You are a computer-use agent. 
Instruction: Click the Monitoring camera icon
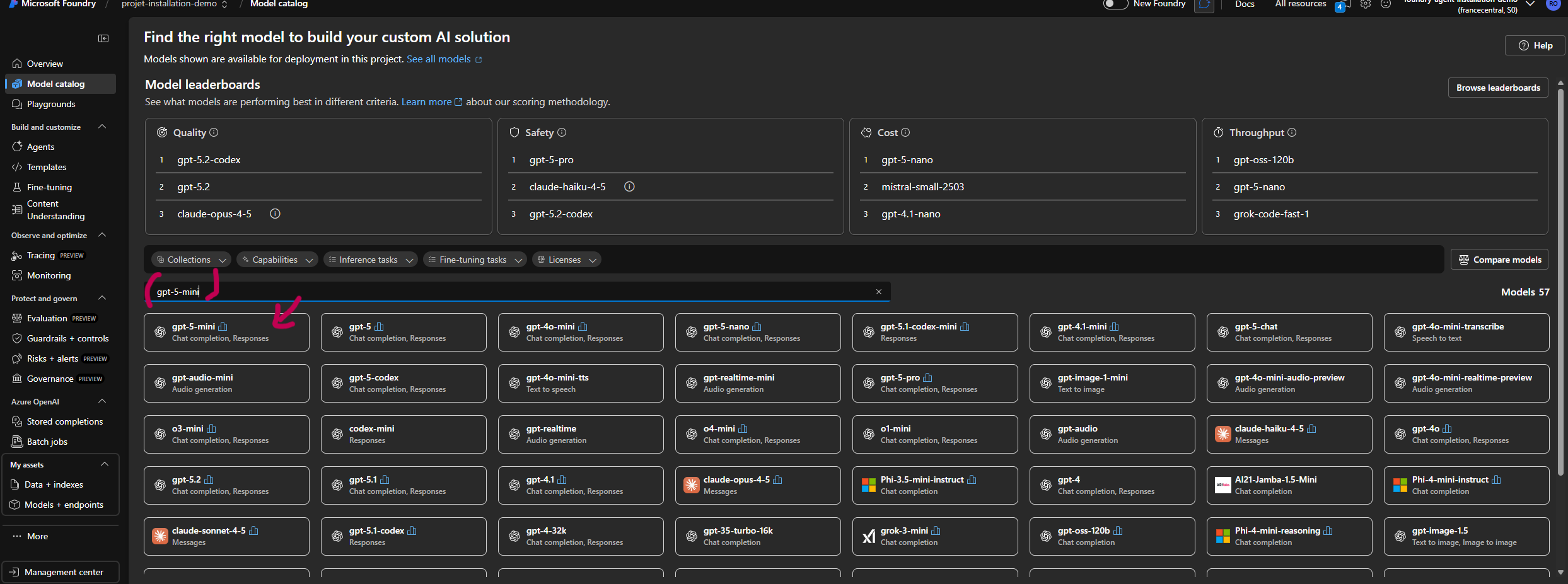[17, 275]
